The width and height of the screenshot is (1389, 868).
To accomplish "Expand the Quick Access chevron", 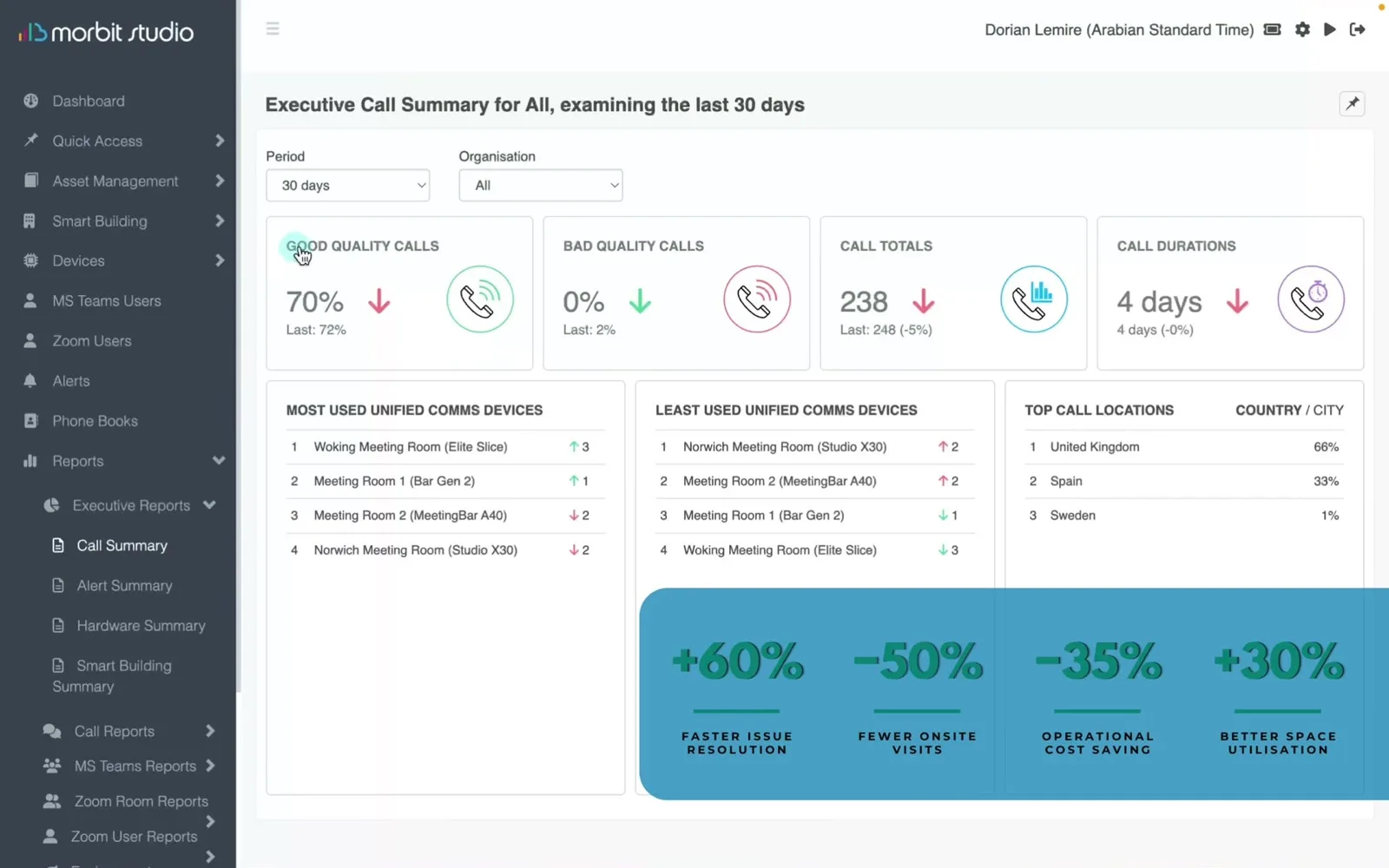I will click(219, 141).
